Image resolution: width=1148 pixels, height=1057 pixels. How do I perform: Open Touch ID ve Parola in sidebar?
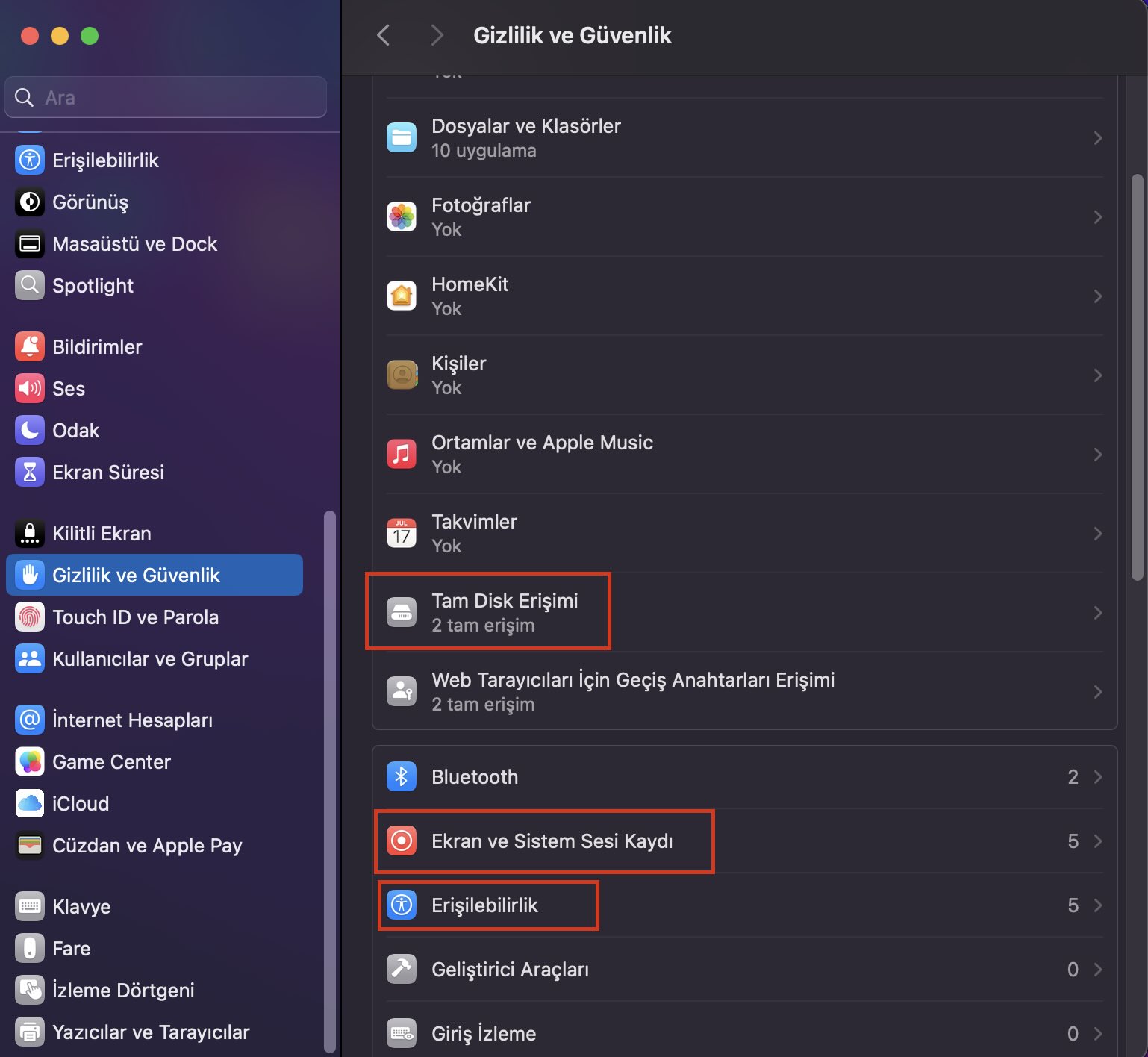click(x=135, y=617)
